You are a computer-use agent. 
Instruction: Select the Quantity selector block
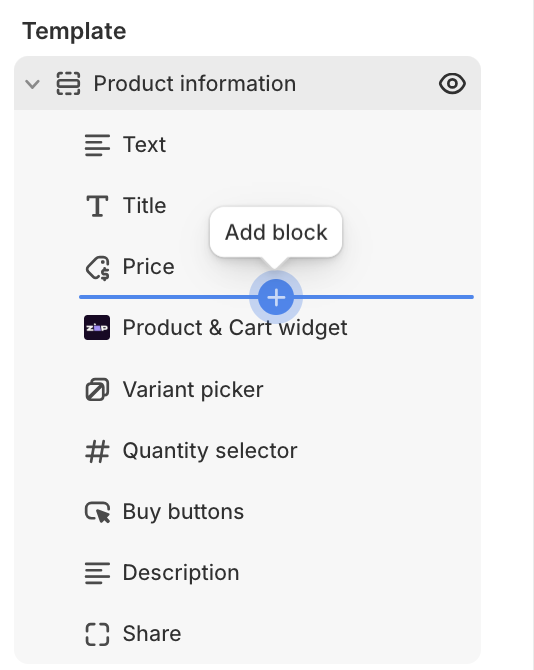tap(247, 451)
